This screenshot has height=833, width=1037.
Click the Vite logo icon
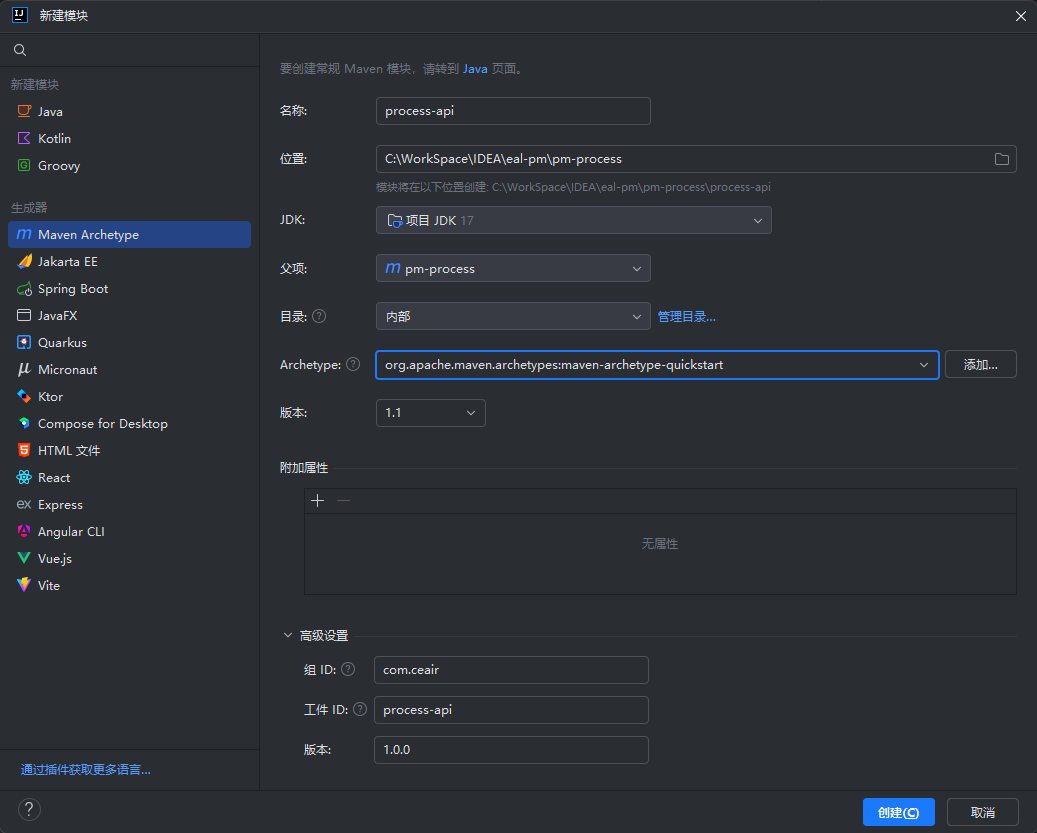coord(24,585)
